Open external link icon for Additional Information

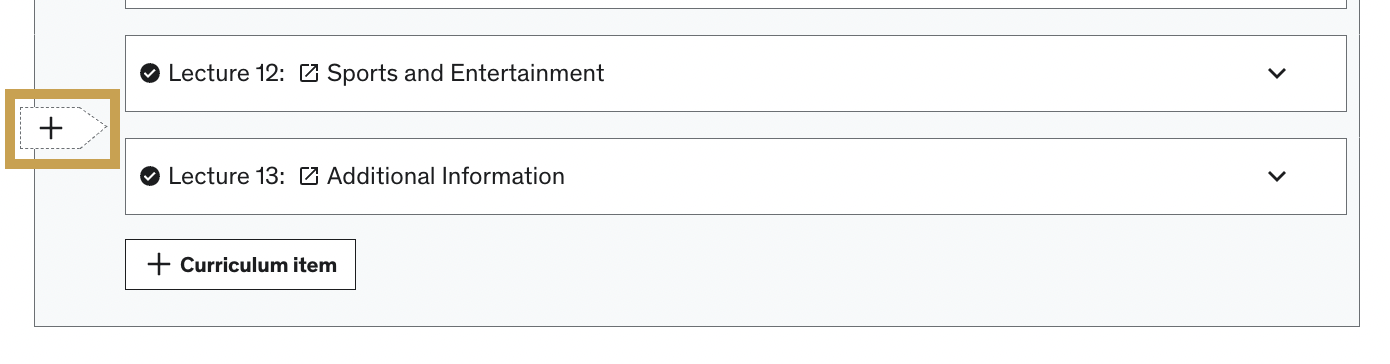point(309,176)
